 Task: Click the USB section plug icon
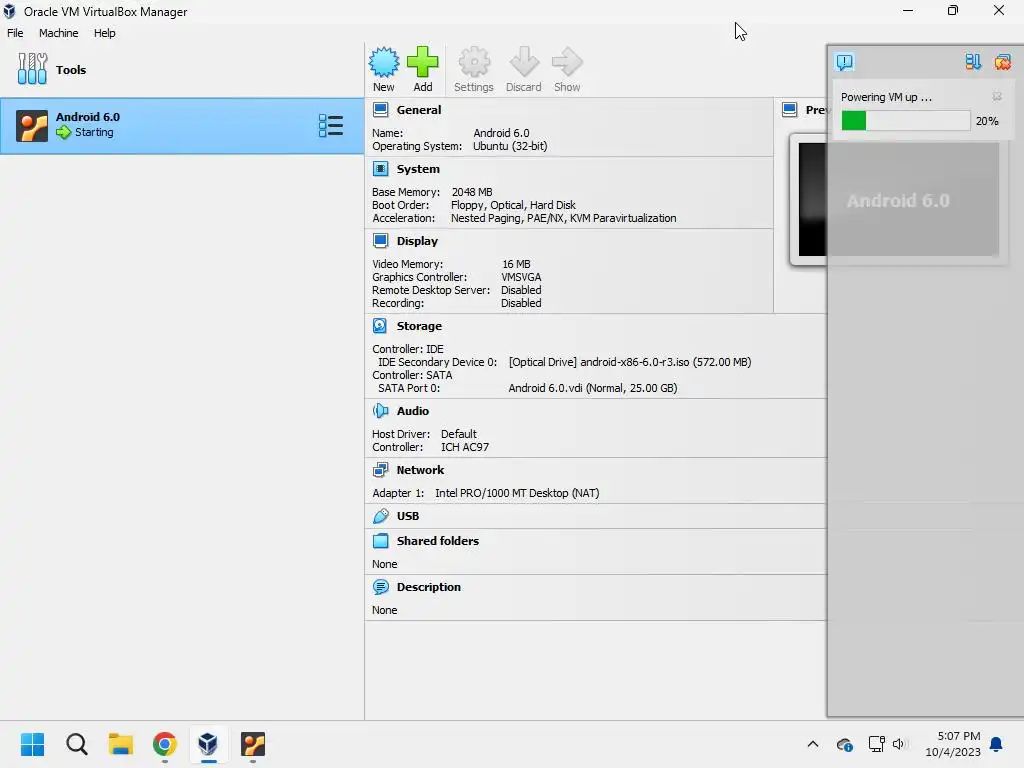[380, 516]
